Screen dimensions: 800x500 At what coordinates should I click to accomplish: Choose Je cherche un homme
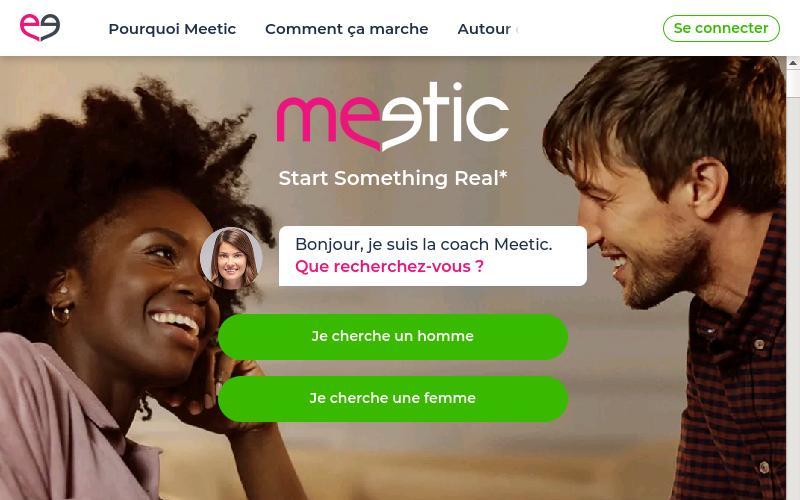click(x=393, y=337)
